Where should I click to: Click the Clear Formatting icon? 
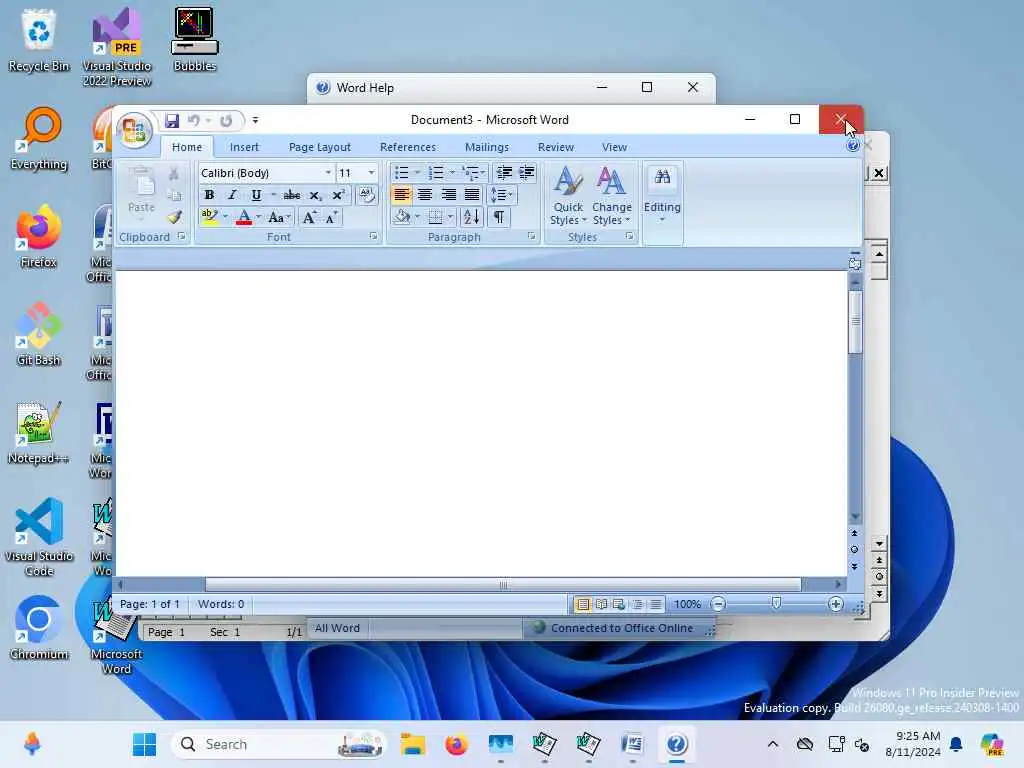tap(367, 195)
